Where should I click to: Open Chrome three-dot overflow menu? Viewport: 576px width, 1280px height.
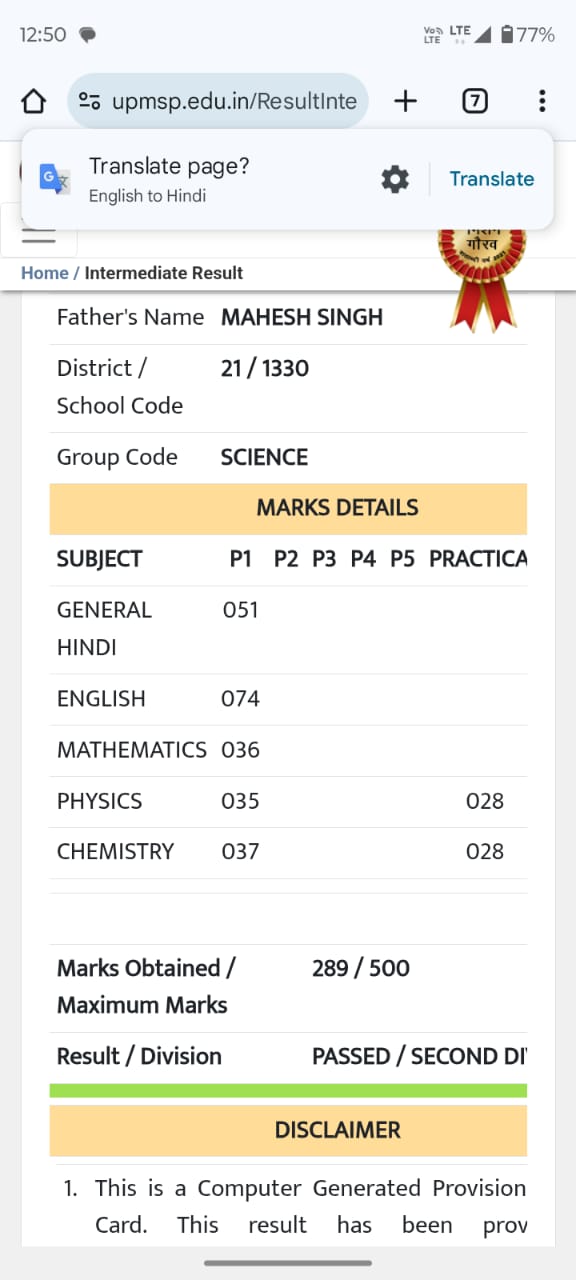click(x=541, y=101)
